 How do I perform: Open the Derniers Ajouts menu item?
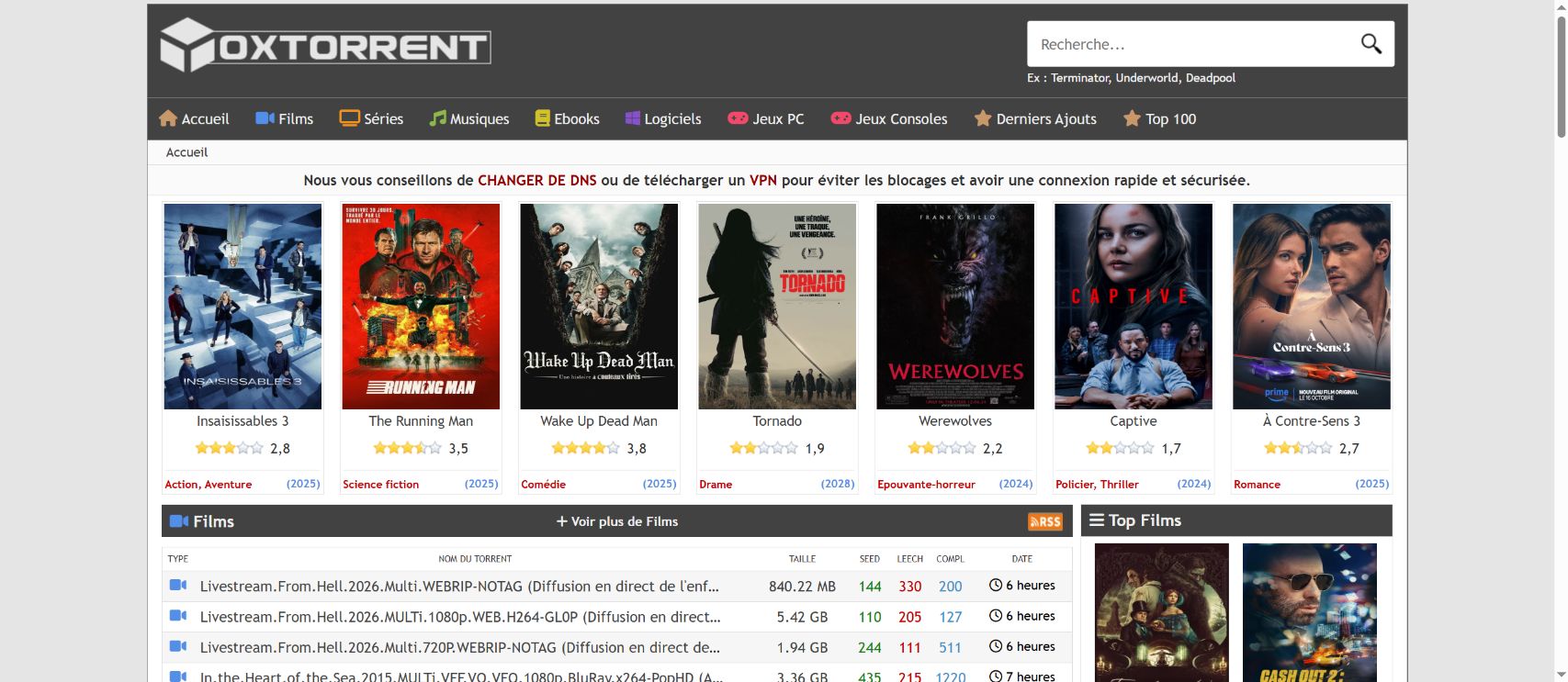click(1035, 118)
